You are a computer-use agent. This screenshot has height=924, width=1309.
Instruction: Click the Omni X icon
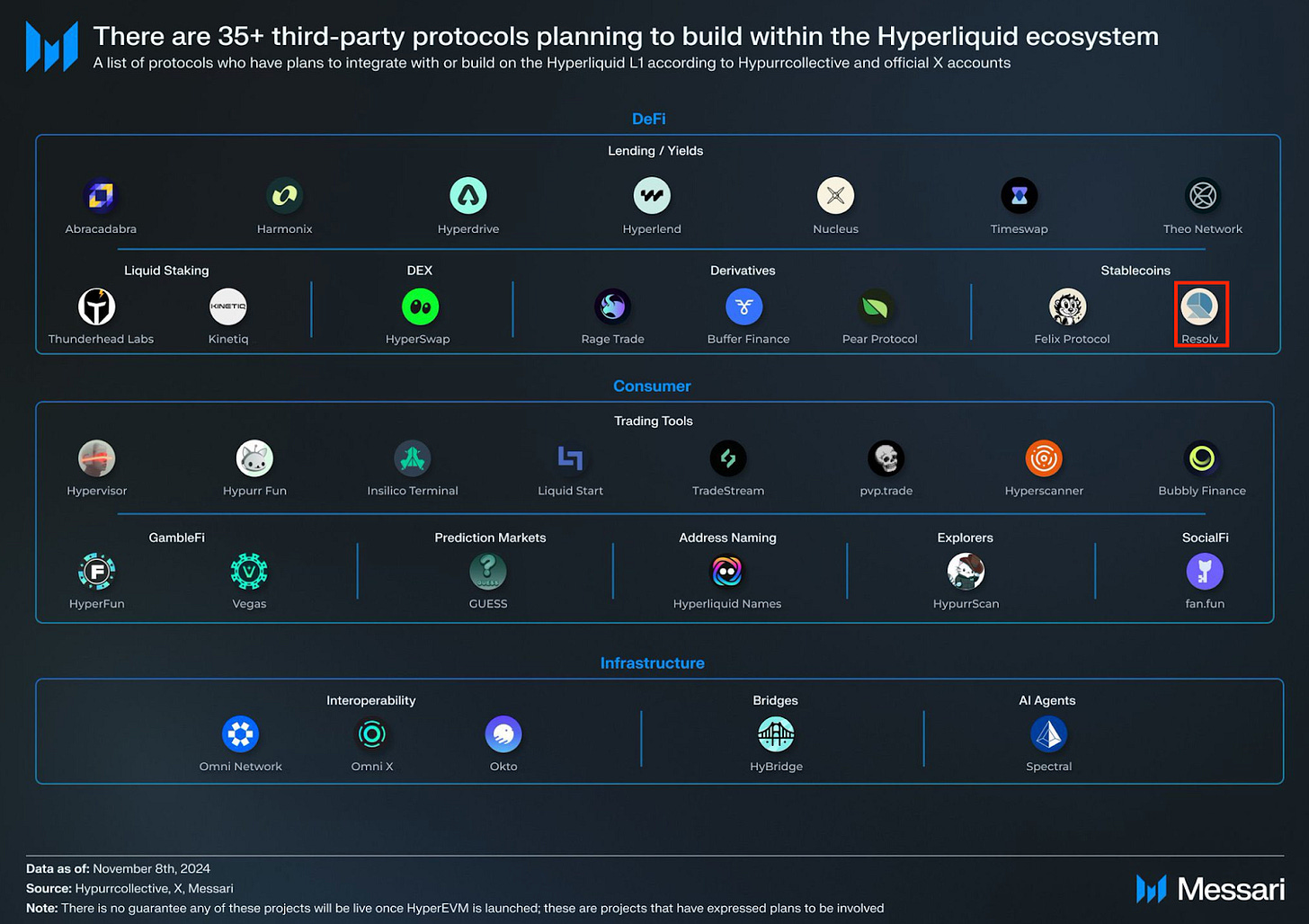pyautogui.click(x=371, y=734)
